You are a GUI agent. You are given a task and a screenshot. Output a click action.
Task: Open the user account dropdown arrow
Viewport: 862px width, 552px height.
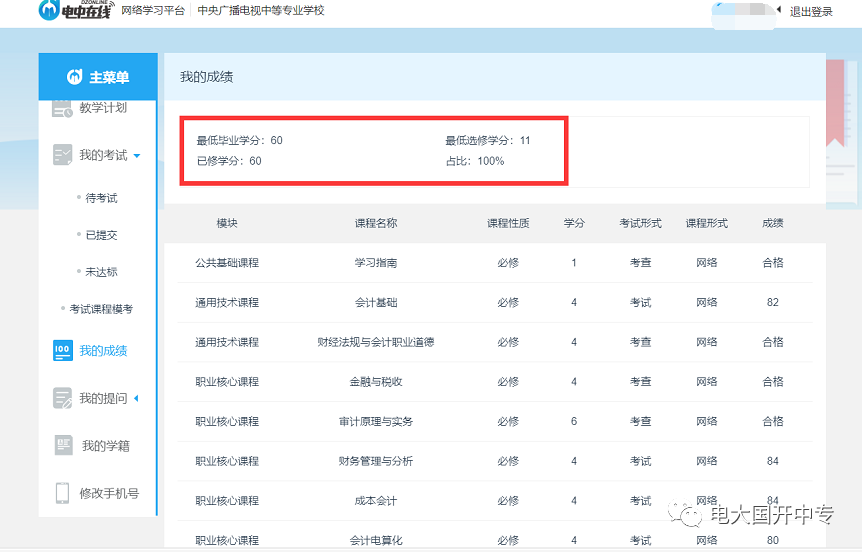(779, 11)
